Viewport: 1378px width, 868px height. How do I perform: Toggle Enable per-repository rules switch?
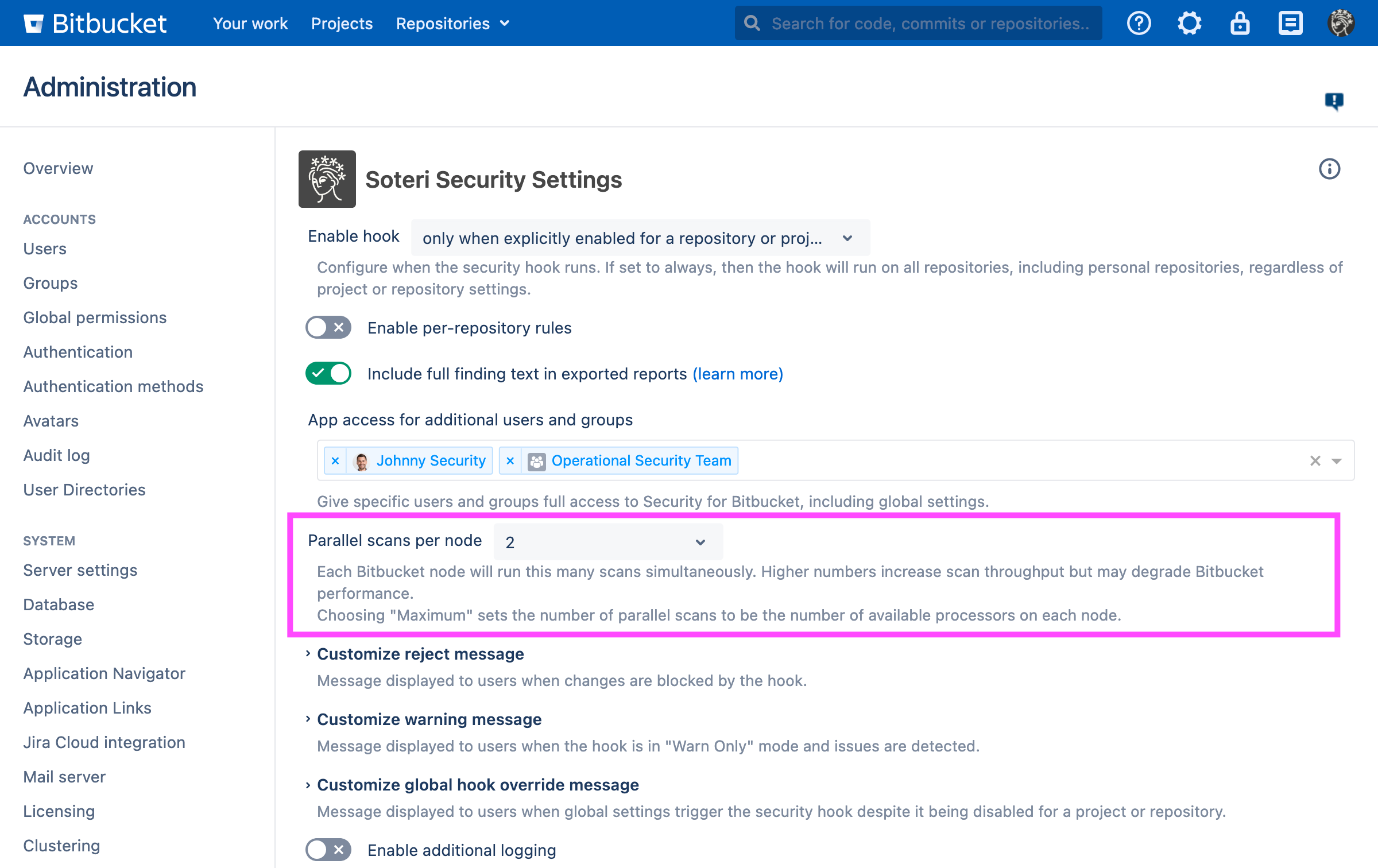[x=328, y=328]
